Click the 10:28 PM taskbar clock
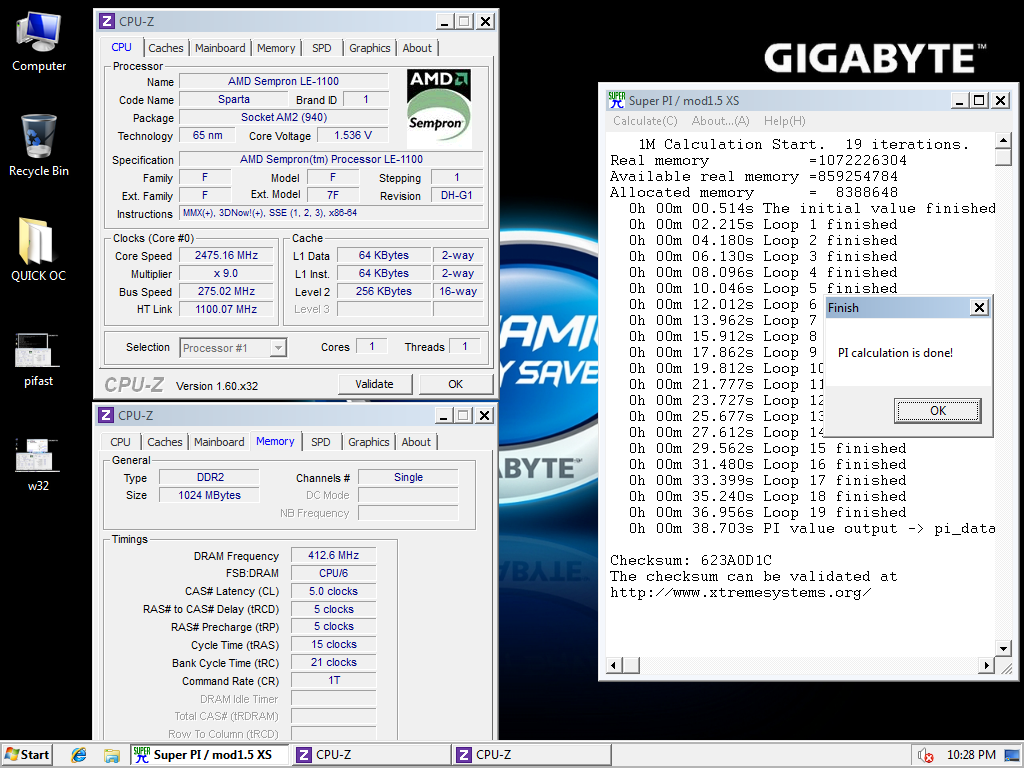1024x768 pixels. [x=971, y=755]
